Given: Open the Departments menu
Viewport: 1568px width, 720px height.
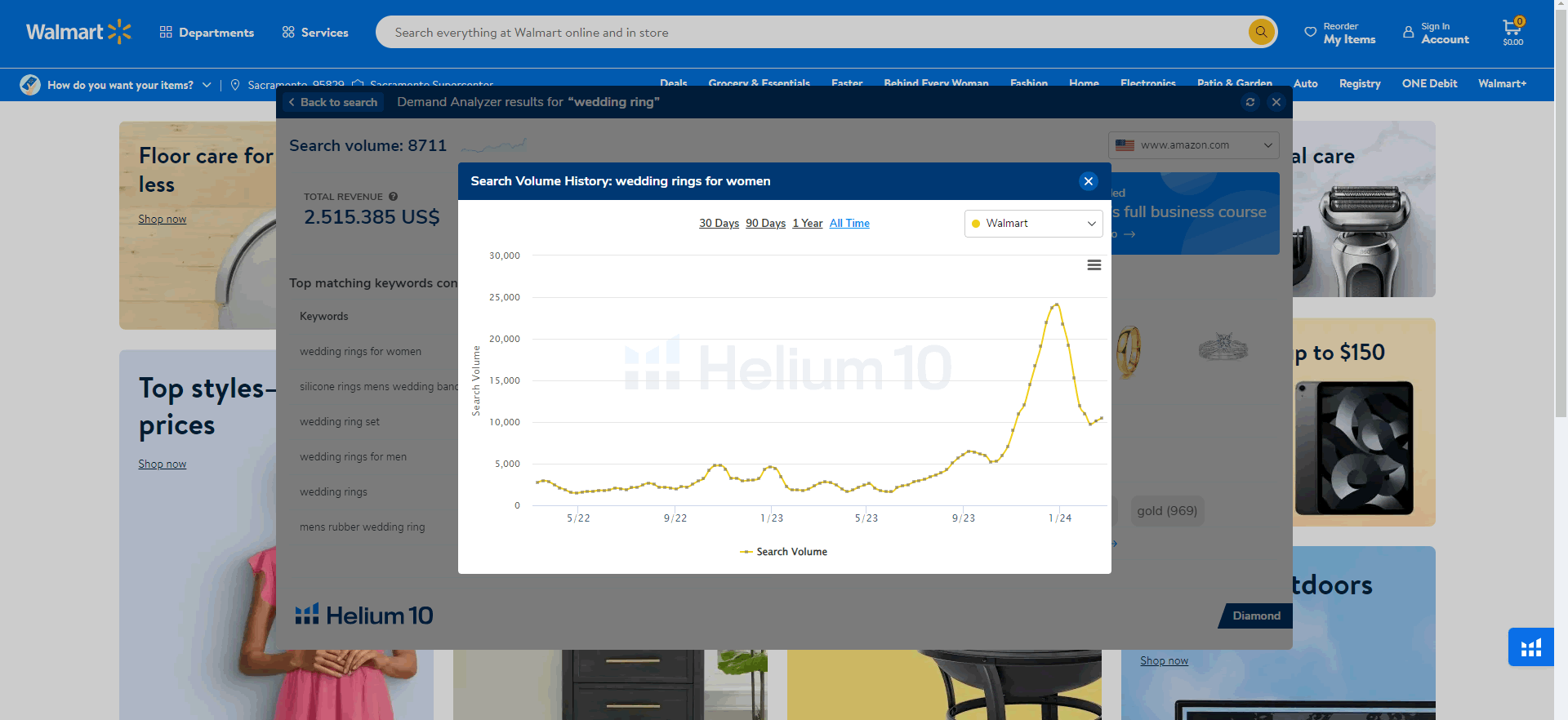Looking at the screenshot, I should [207, 33].
